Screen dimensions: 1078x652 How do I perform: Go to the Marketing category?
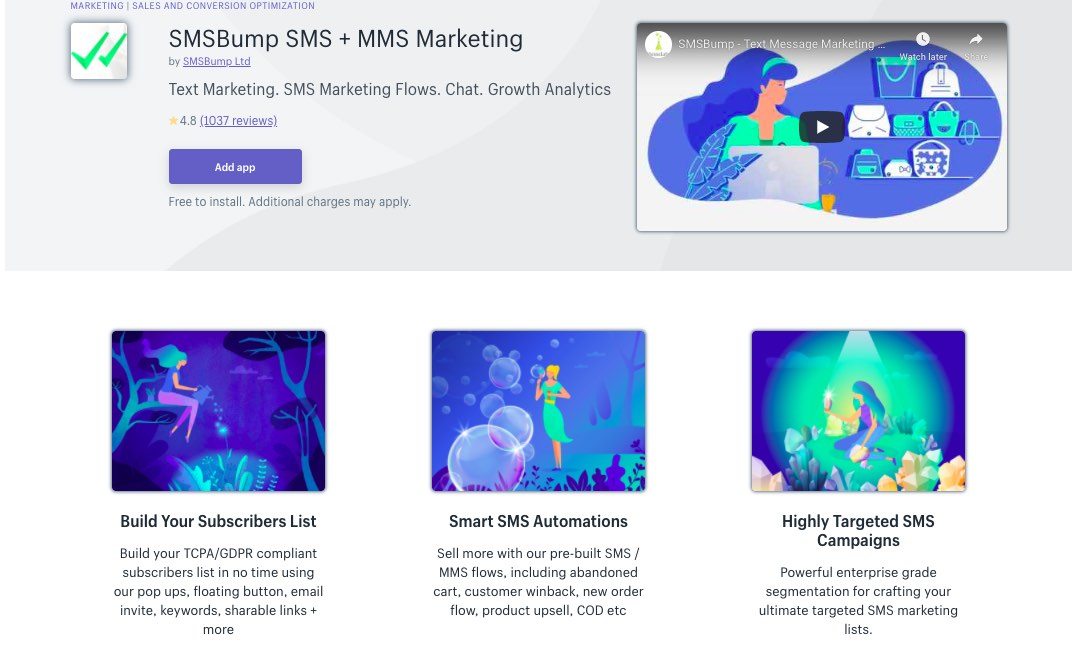(97, 6)
